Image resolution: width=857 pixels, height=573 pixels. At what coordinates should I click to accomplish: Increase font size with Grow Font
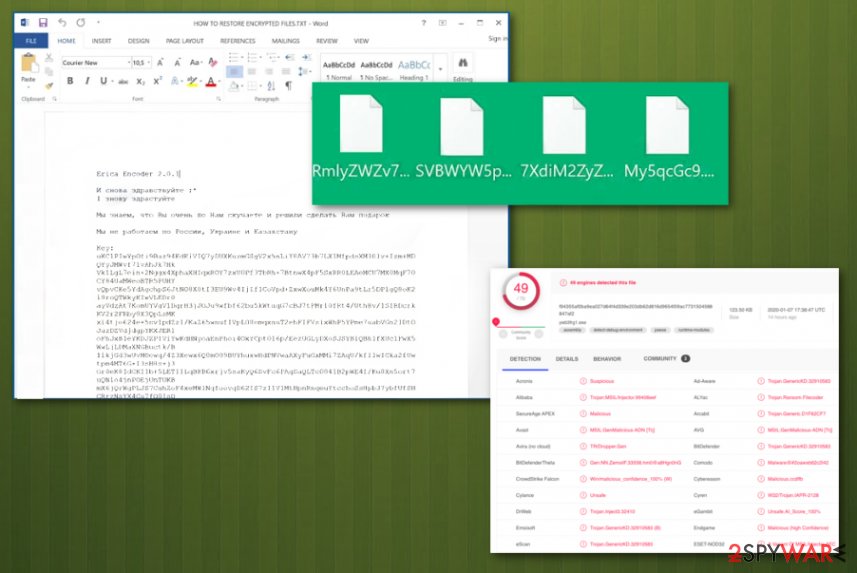(x=160, y=63)
